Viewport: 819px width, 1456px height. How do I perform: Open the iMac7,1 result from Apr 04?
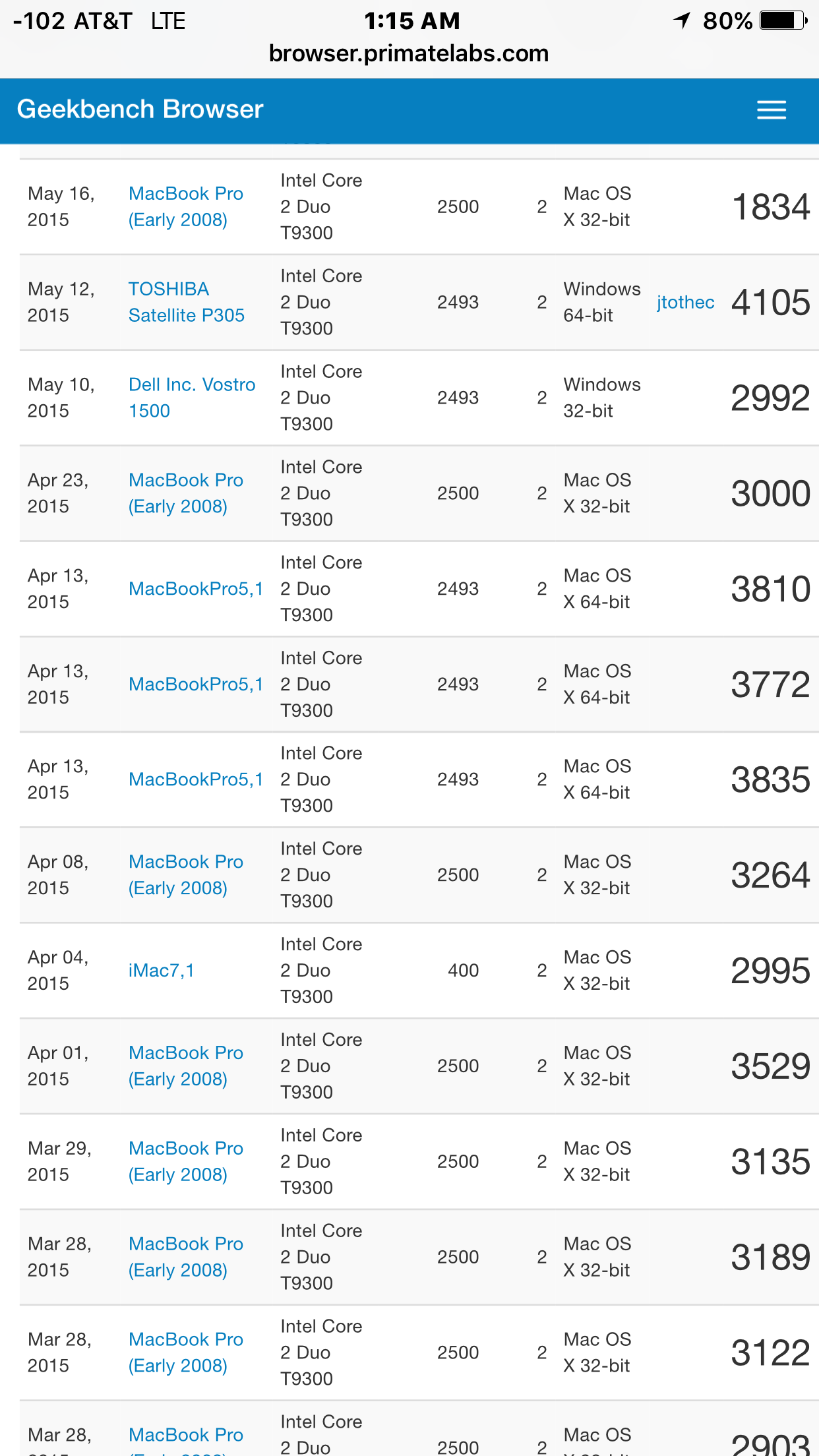pos(162,971)
